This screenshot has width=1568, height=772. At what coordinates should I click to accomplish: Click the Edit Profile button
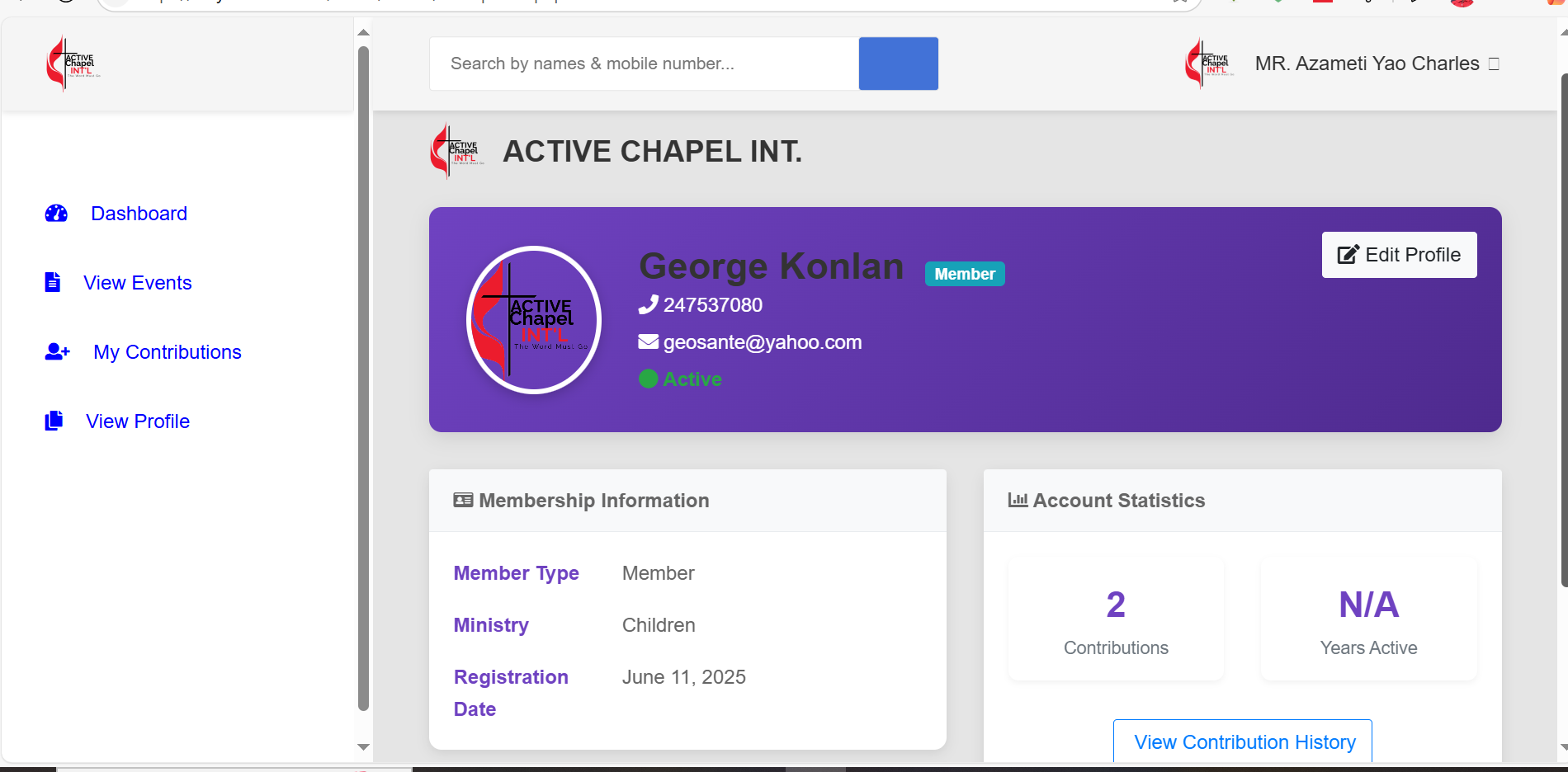[x=1399, y=255]
